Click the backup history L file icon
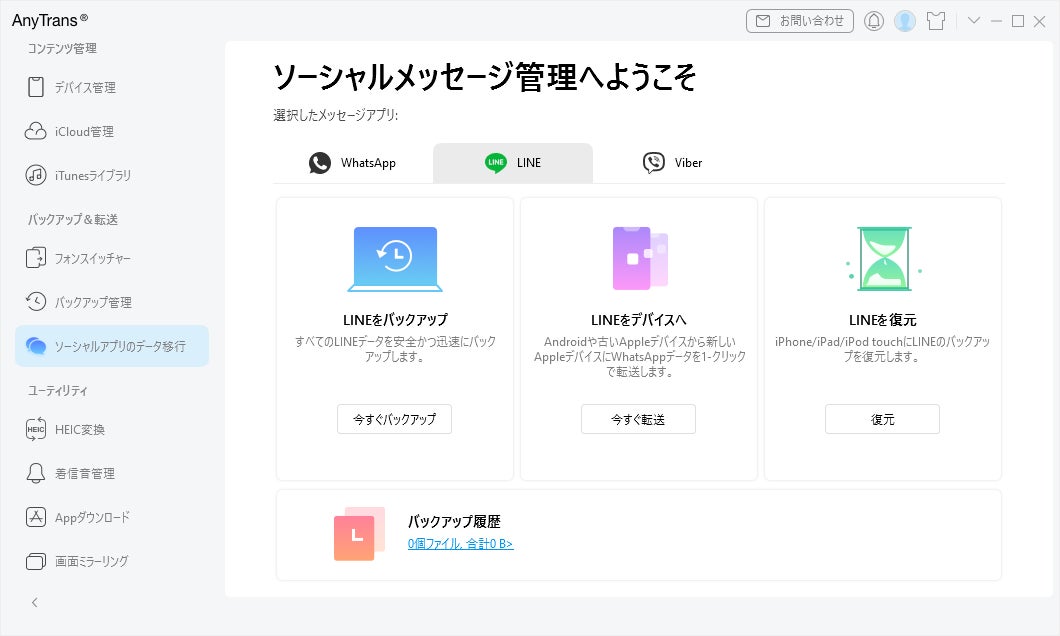The width and height of the screenshot is (1060, 636). [359, 534]
